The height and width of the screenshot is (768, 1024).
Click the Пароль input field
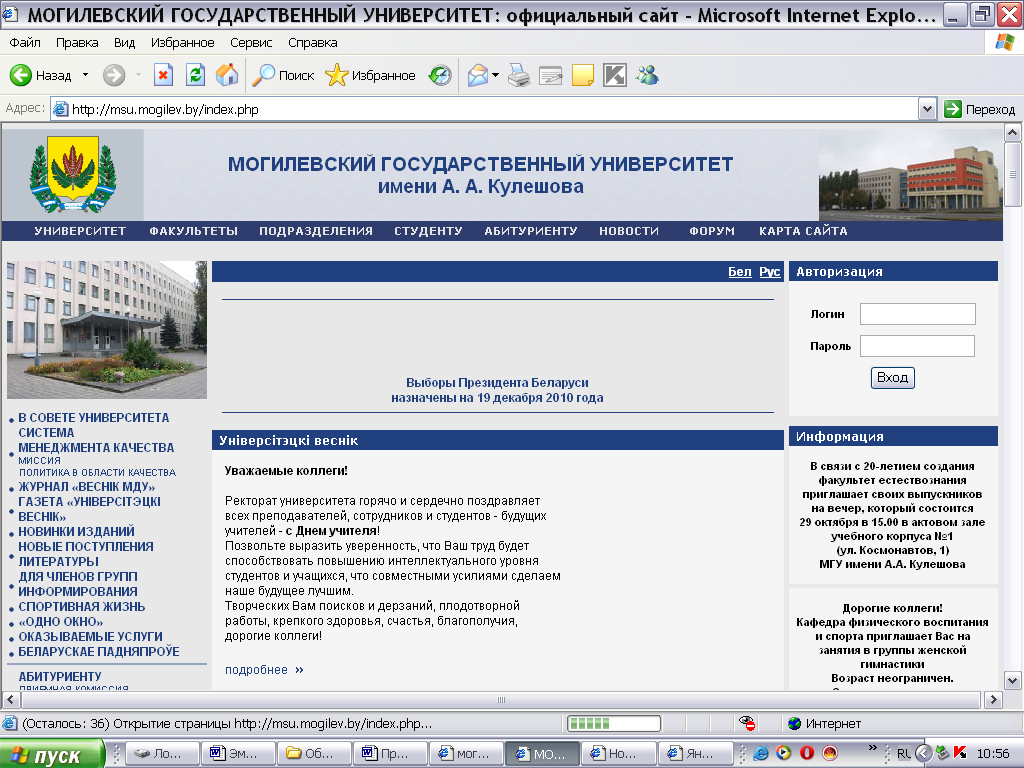(x=917, y=346)
